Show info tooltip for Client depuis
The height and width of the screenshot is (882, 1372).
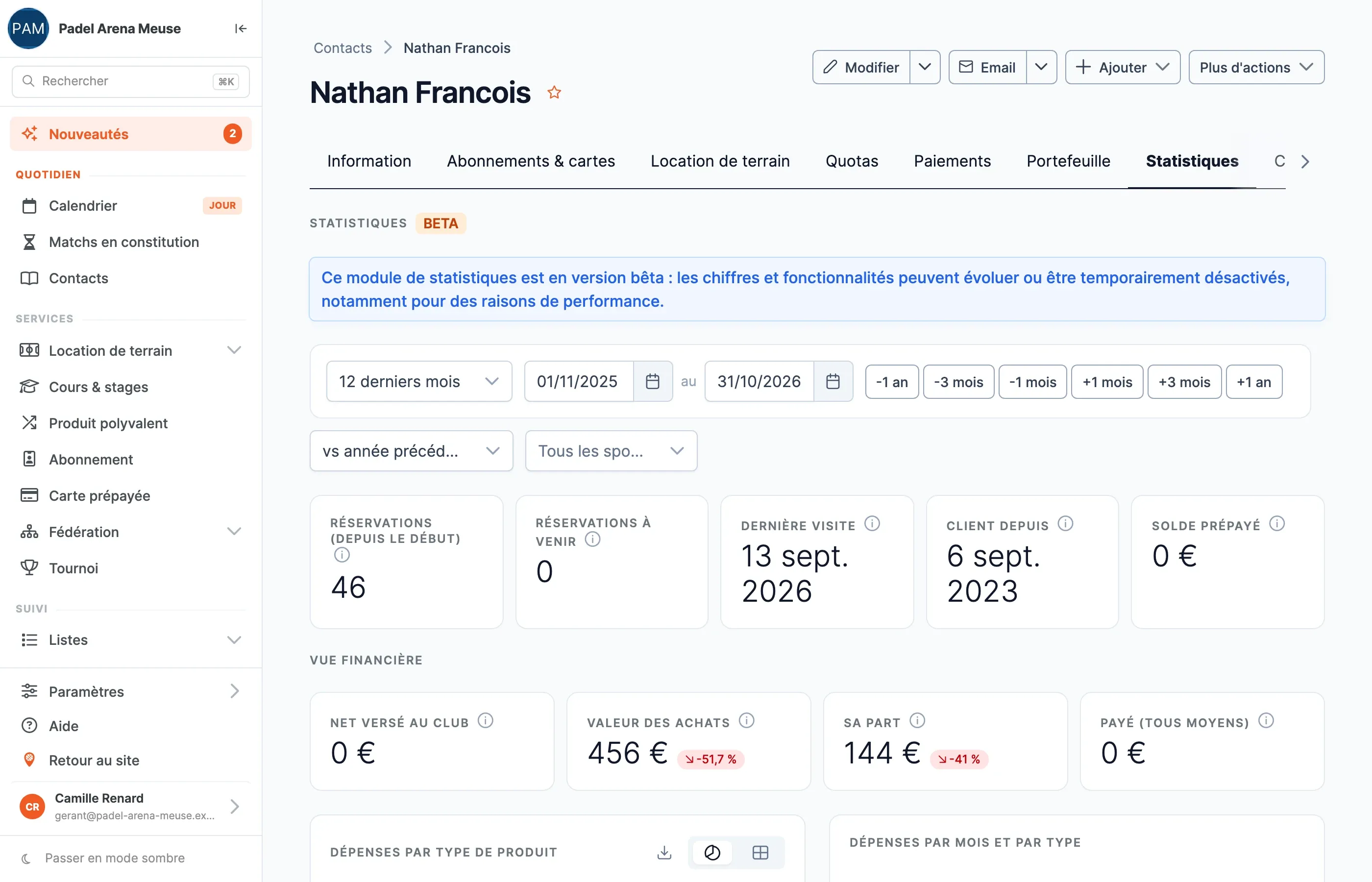[1065, 523]
